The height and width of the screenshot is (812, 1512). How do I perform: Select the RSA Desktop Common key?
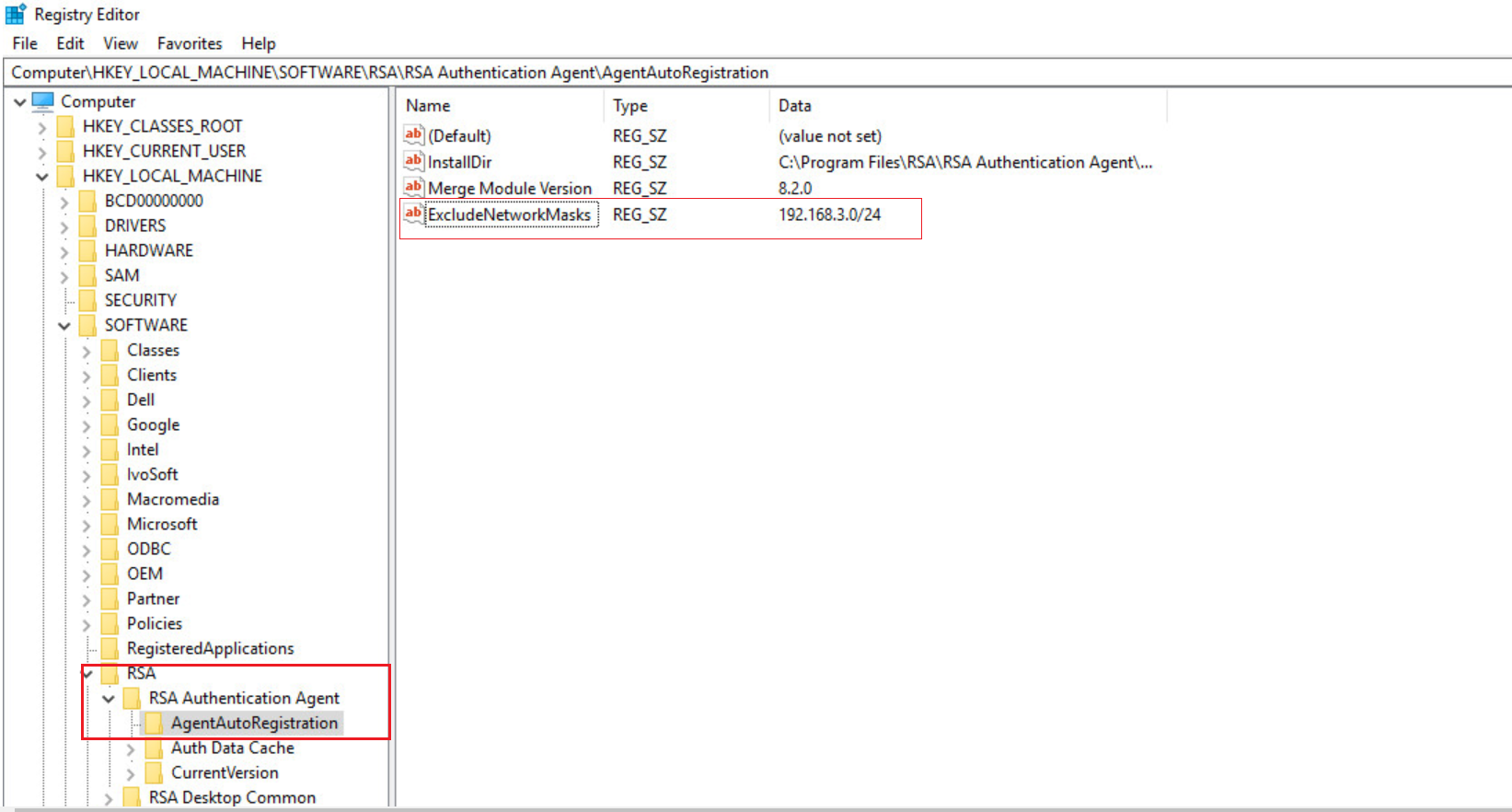click(x=232, y=797)
